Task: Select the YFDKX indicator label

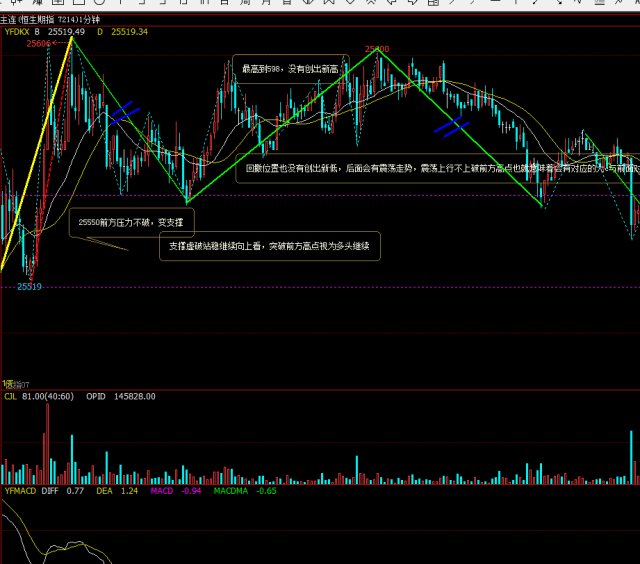Action: (x=17, y=32)
